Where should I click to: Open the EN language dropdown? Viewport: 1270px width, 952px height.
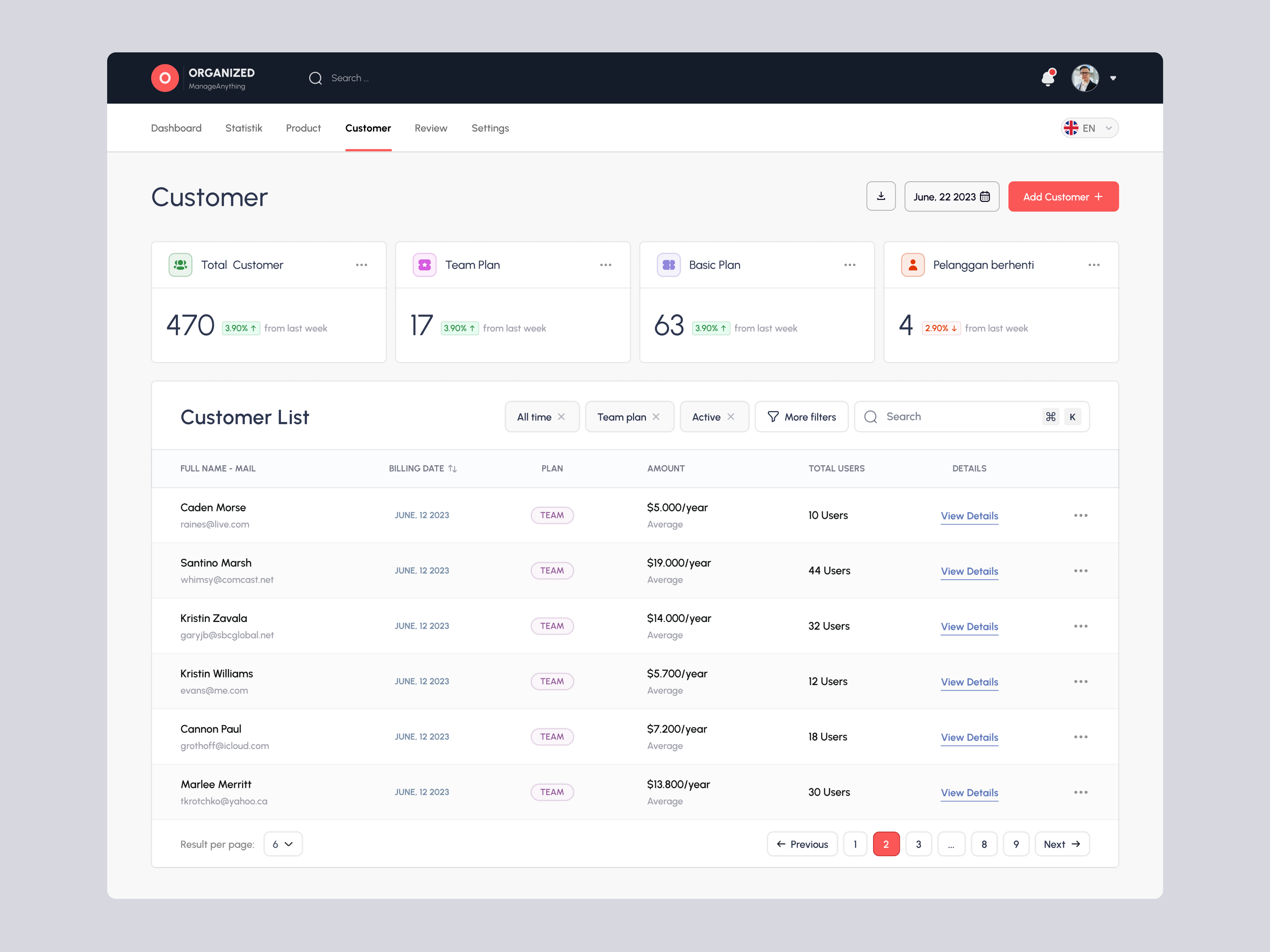(x=1089, y=127)
